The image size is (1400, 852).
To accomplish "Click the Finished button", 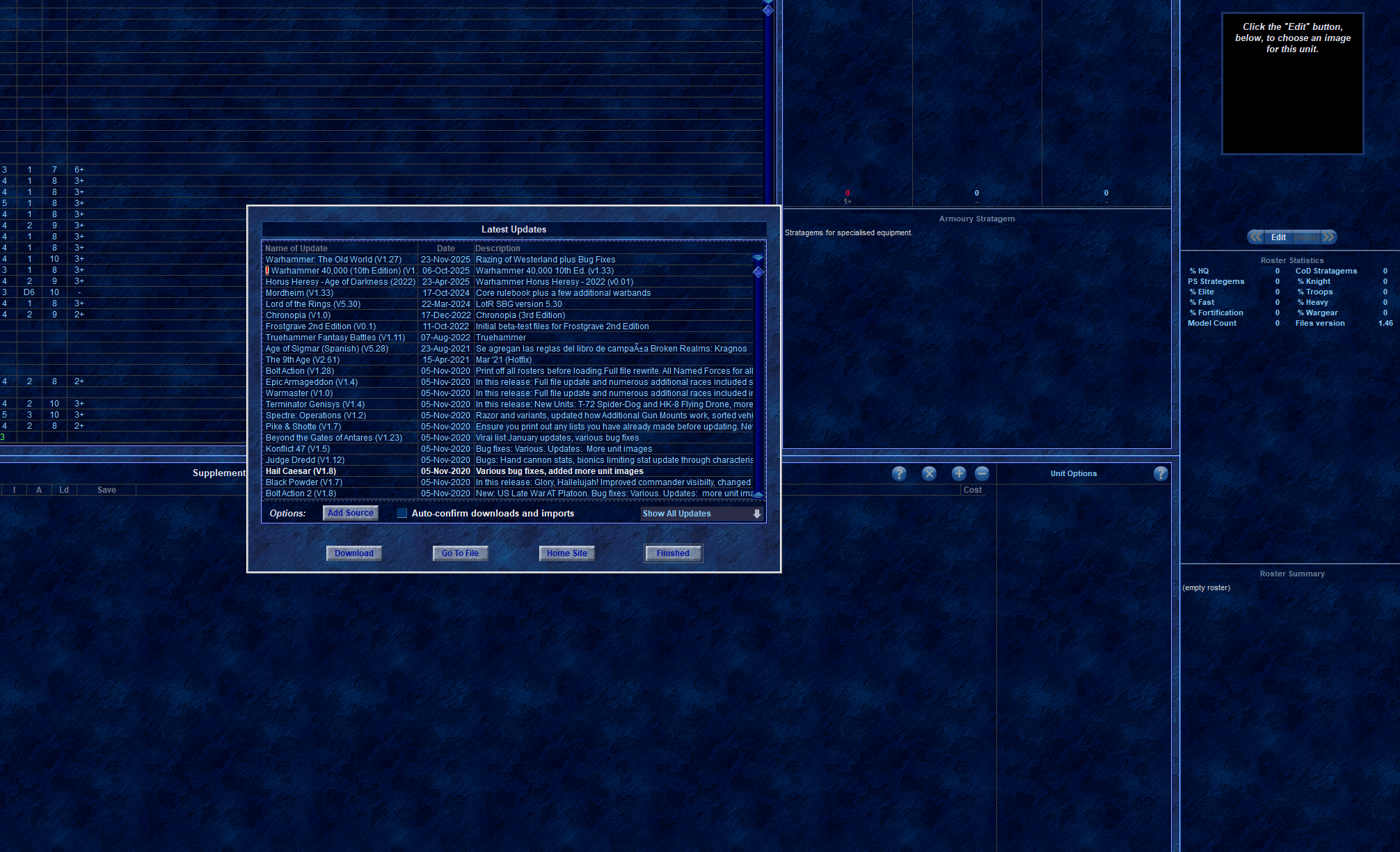I will point(673,553).
